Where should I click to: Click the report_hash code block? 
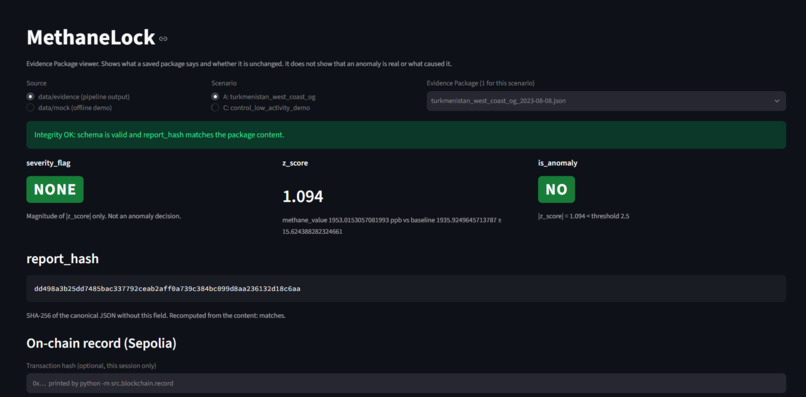pyautogui.click(x=406, y=288)
